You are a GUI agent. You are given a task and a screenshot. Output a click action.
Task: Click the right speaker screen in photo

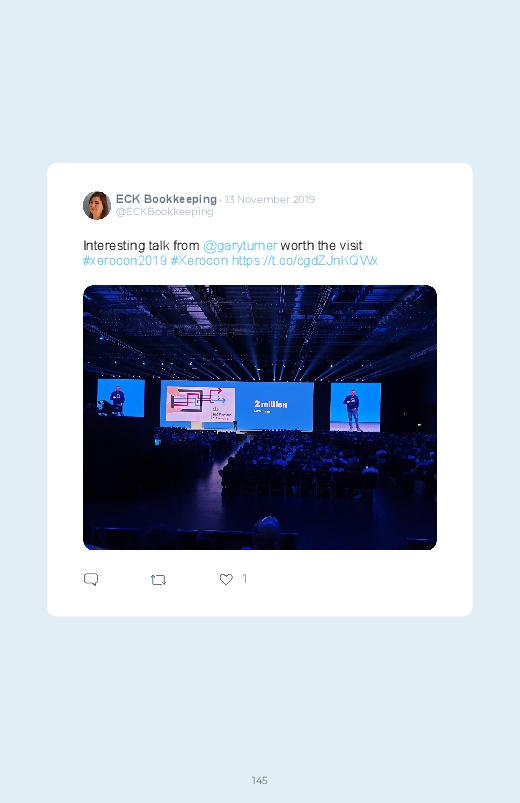coord(355,407)
